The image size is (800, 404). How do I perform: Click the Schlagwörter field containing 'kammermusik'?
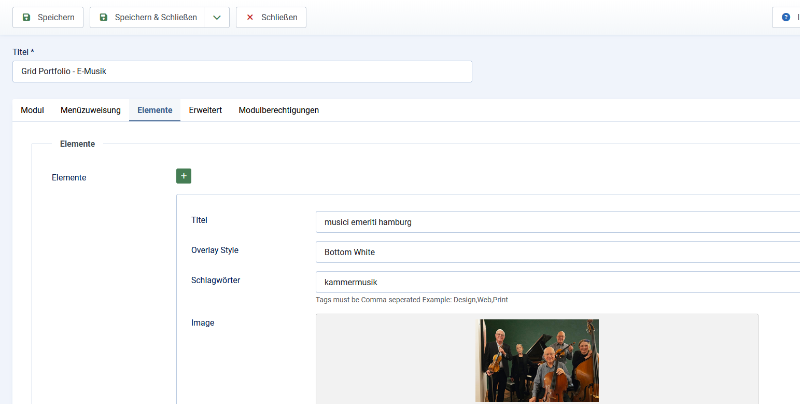pyautogui.click(x=556, y=282)
